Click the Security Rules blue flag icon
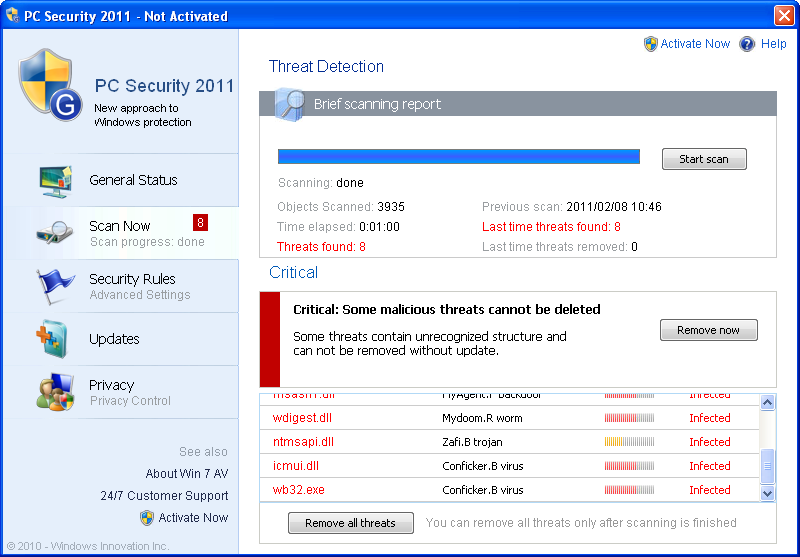The width and height of the screenshot is (800, 557). pos(55,287)
